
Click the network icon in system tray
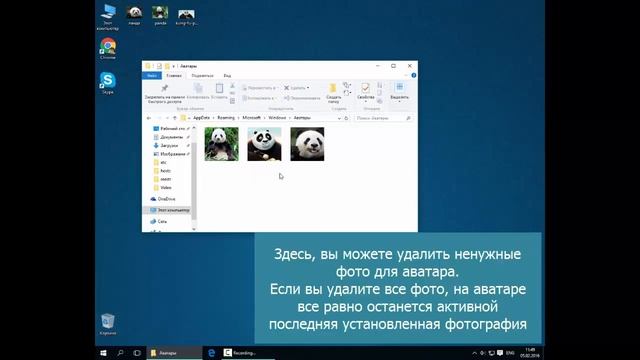491,353
